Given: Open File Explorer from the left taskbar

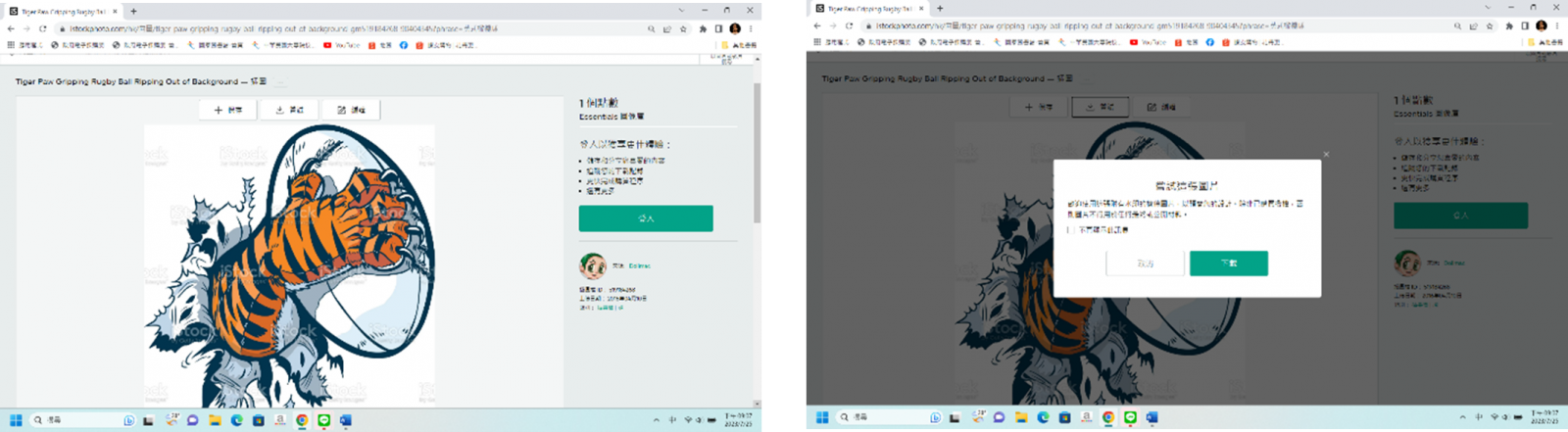Looking at the screenshot, I should 214,420.
